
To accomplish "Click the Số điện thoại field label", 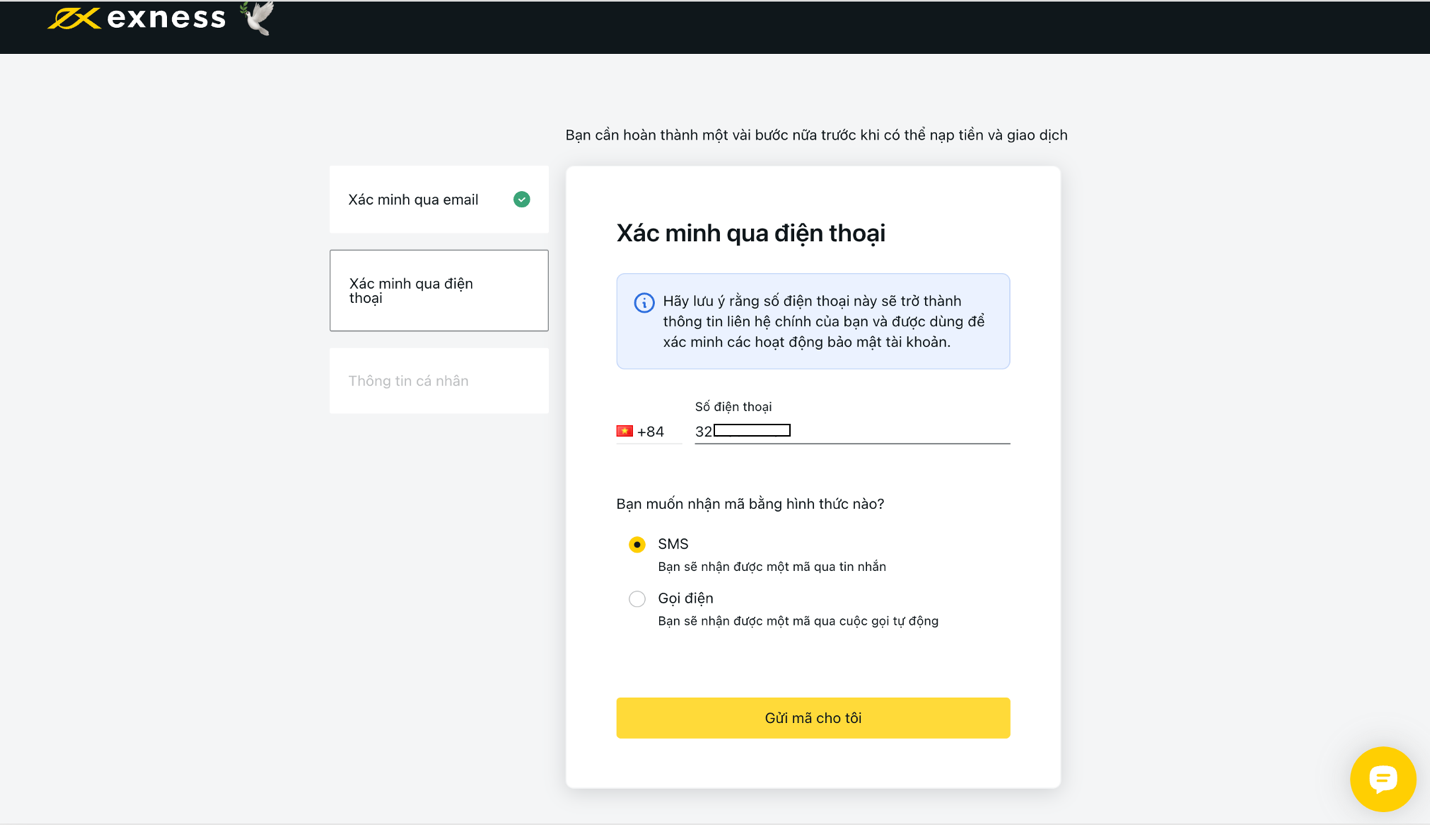I will (x=733, y=406).
